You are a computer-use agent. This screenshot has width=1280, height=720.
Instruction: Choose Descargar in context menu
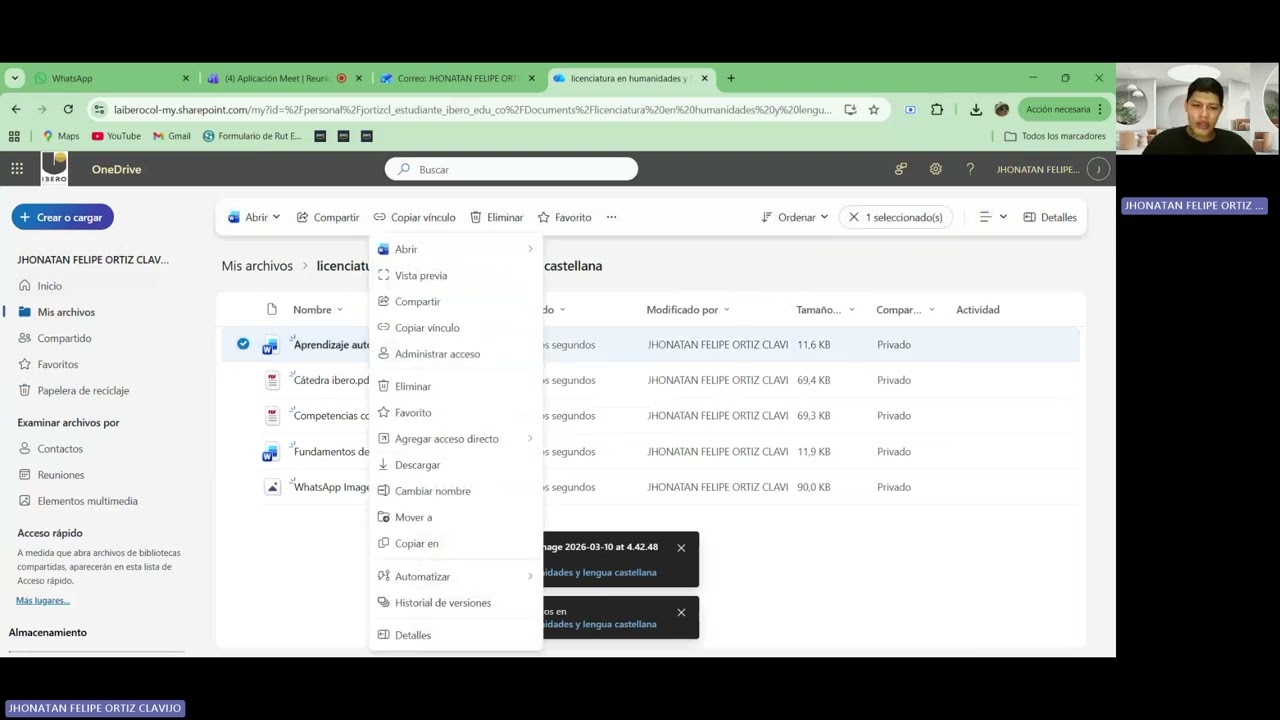pyautogui.click(x=455, y=465)
